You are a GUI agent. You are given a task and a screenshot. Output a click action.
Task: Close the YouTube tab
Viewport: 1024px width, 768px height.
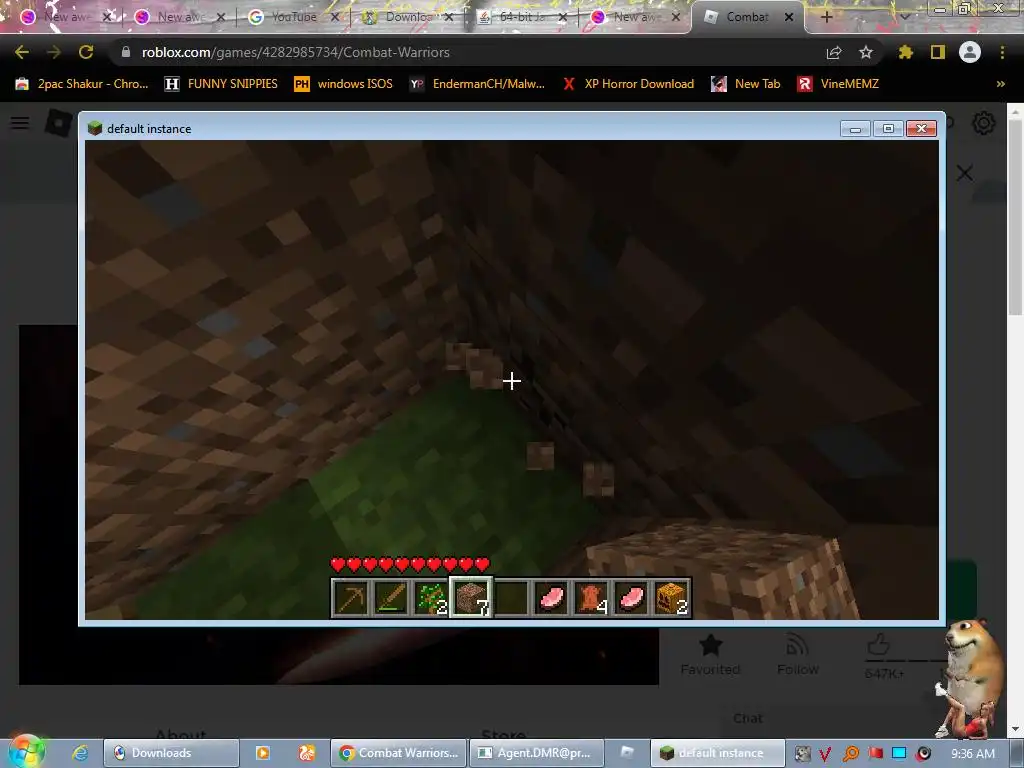pos(335,17)
